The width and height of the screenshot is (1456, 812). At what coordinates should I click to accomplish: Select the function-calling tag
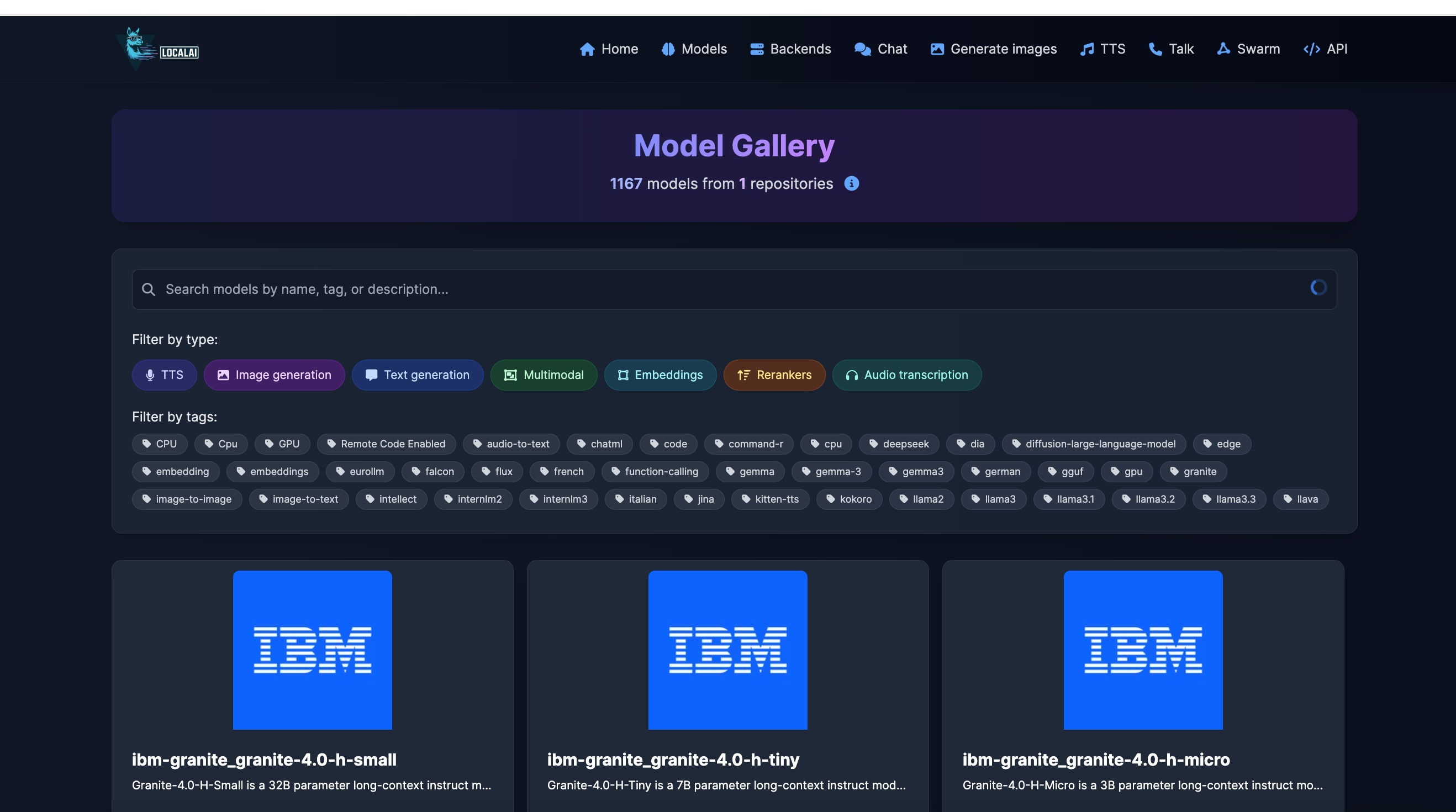click(655, 472)
